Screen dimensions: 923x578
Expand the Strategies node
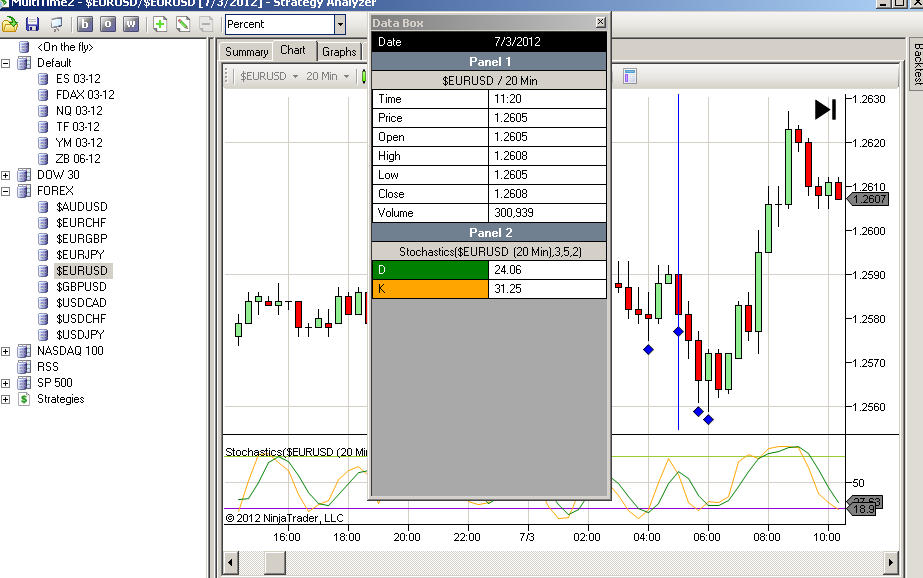(6, 399)
